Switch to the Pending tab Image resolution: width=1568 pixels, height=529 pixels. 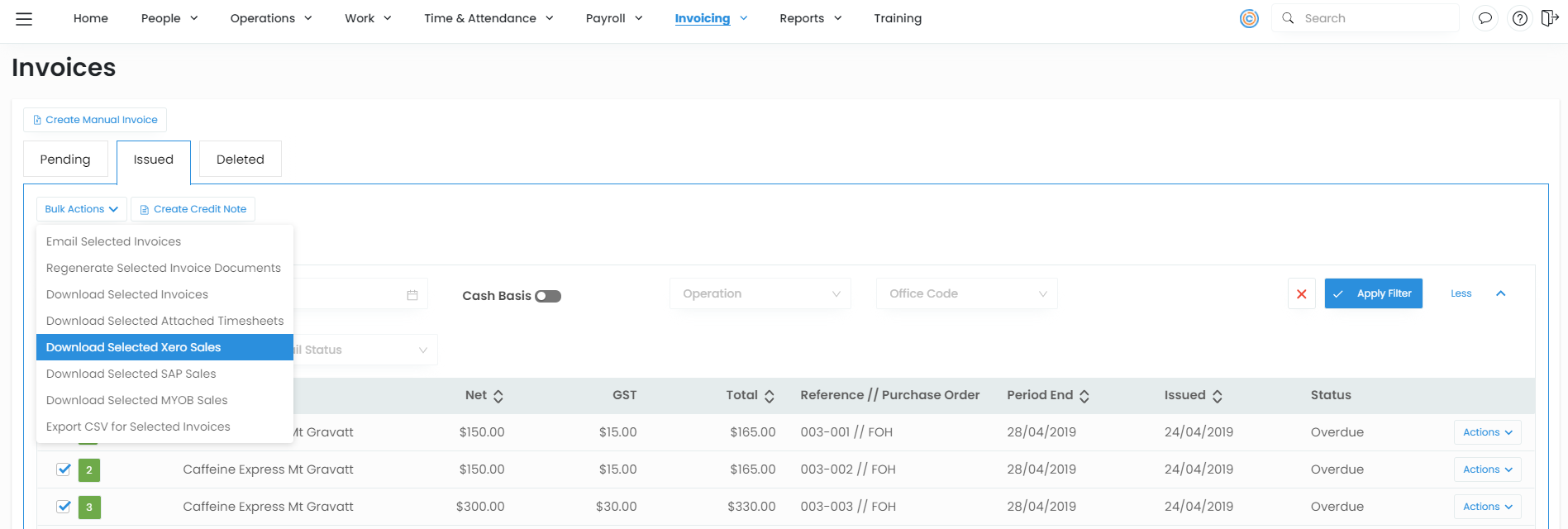tap(65, 160)
